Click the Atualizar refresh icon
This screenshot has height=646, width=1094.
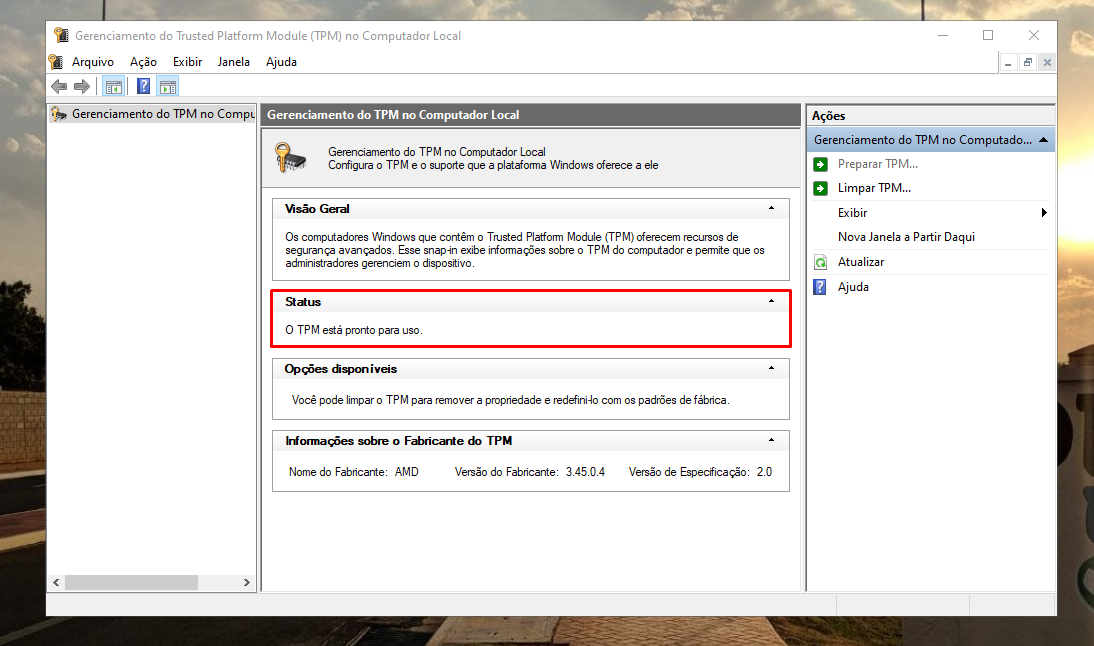(820, 262)
